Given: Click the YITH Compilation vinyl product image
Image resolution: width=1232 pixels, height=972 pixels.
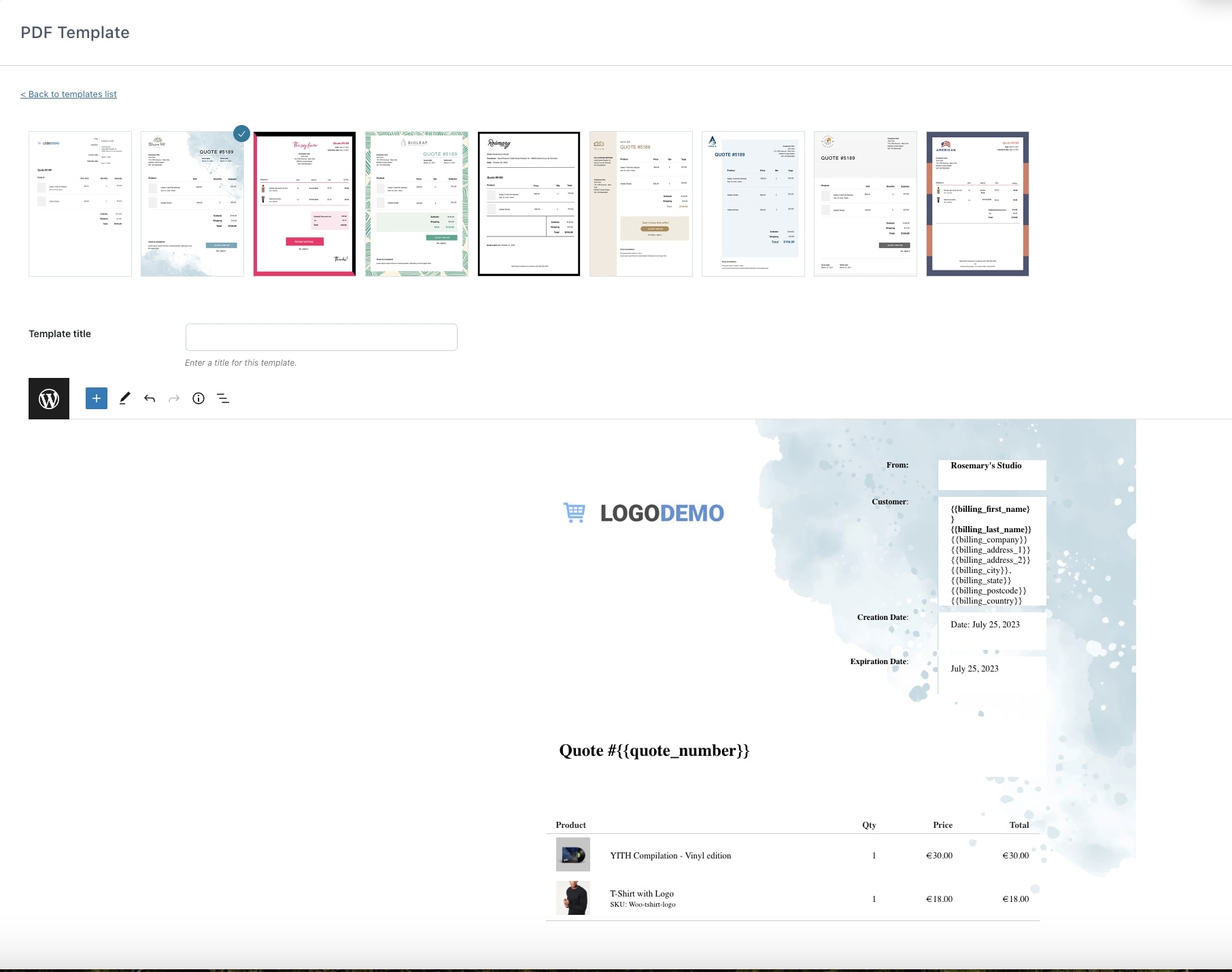Looking at the screenshot, I should coord(572,854).
